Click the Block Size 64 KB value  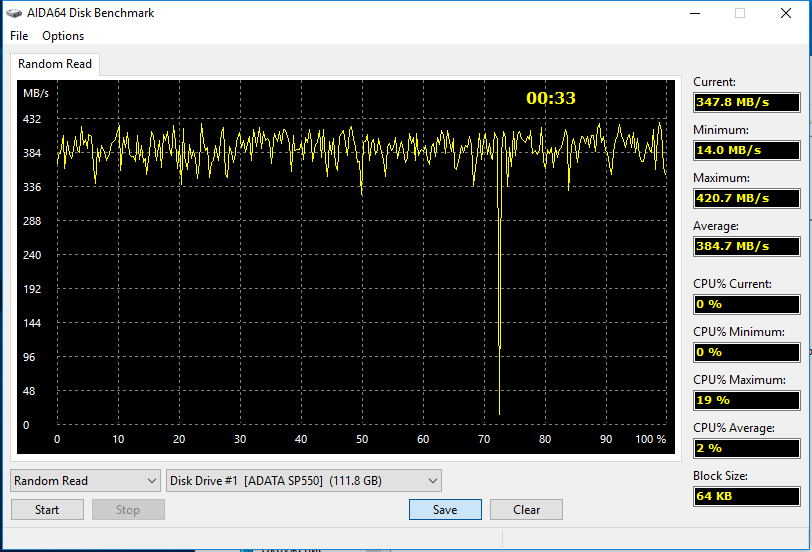pos(746,496)
